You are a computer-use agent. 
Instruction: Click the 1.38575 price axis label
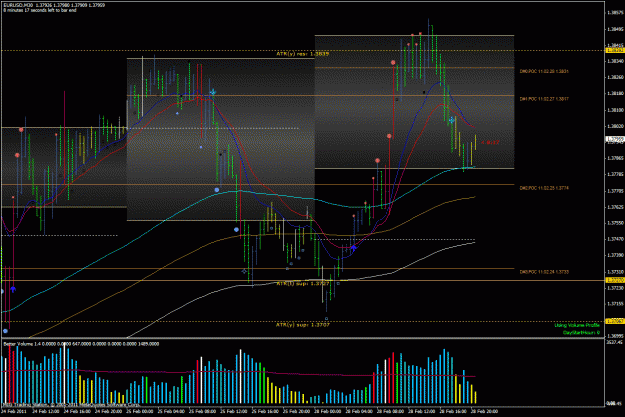pyautogui.click(x=616, y=13)
